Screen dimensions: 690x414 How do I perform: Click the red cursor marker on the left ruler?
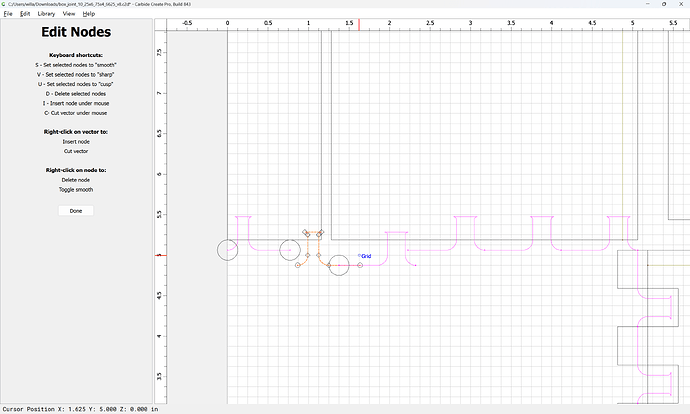161,255
